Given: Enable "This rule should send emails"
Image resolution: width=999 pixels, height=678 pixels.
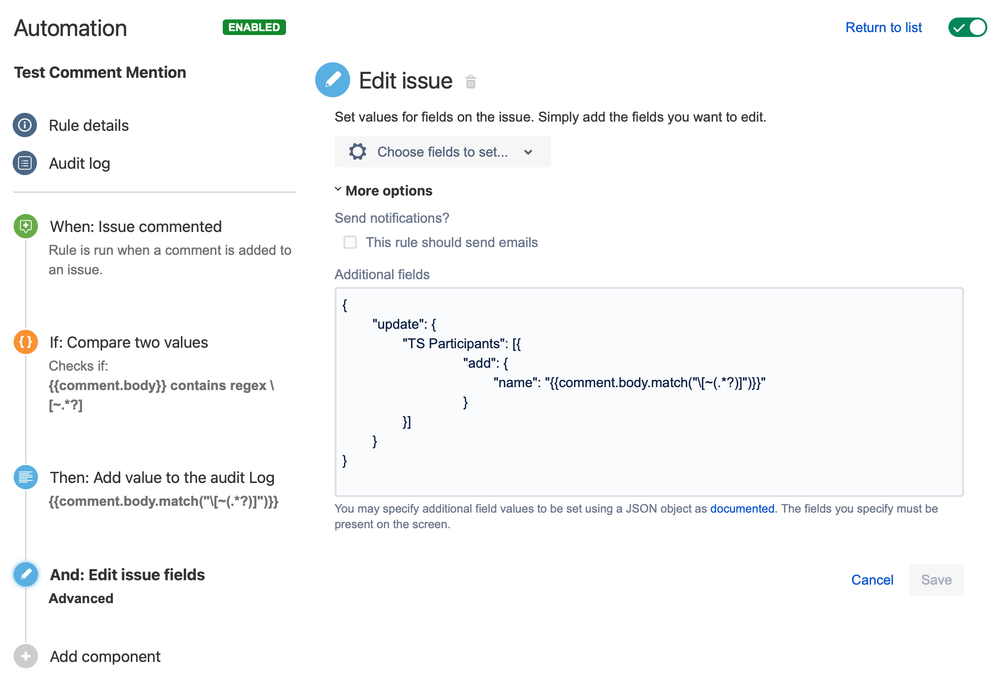Looking at the screenshot, I should pyautogui.click(x=350, y=242).
